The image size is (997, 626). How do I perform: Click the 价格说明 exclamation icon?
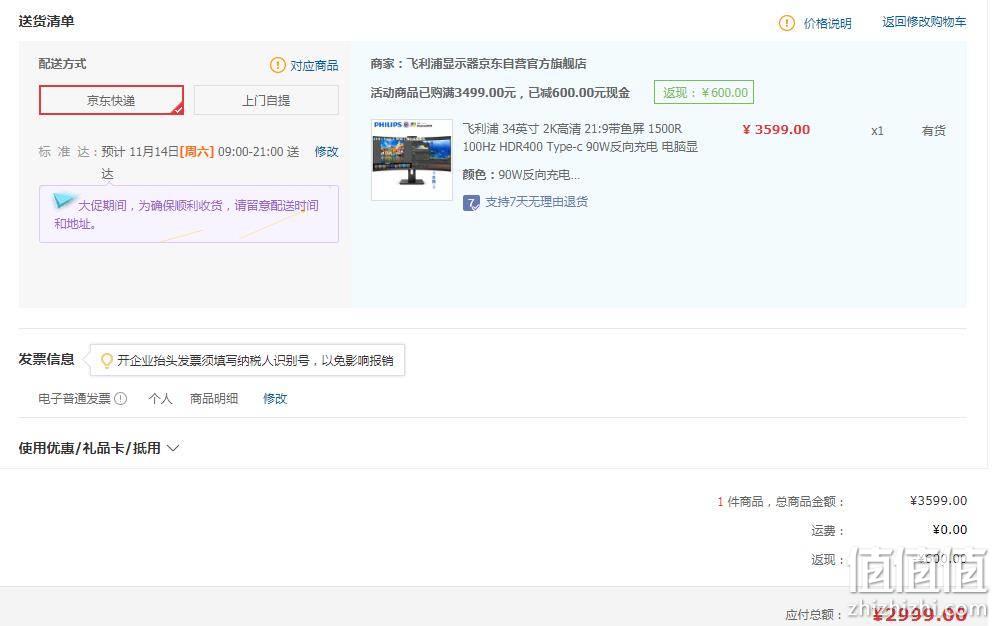tap(787, 24)
